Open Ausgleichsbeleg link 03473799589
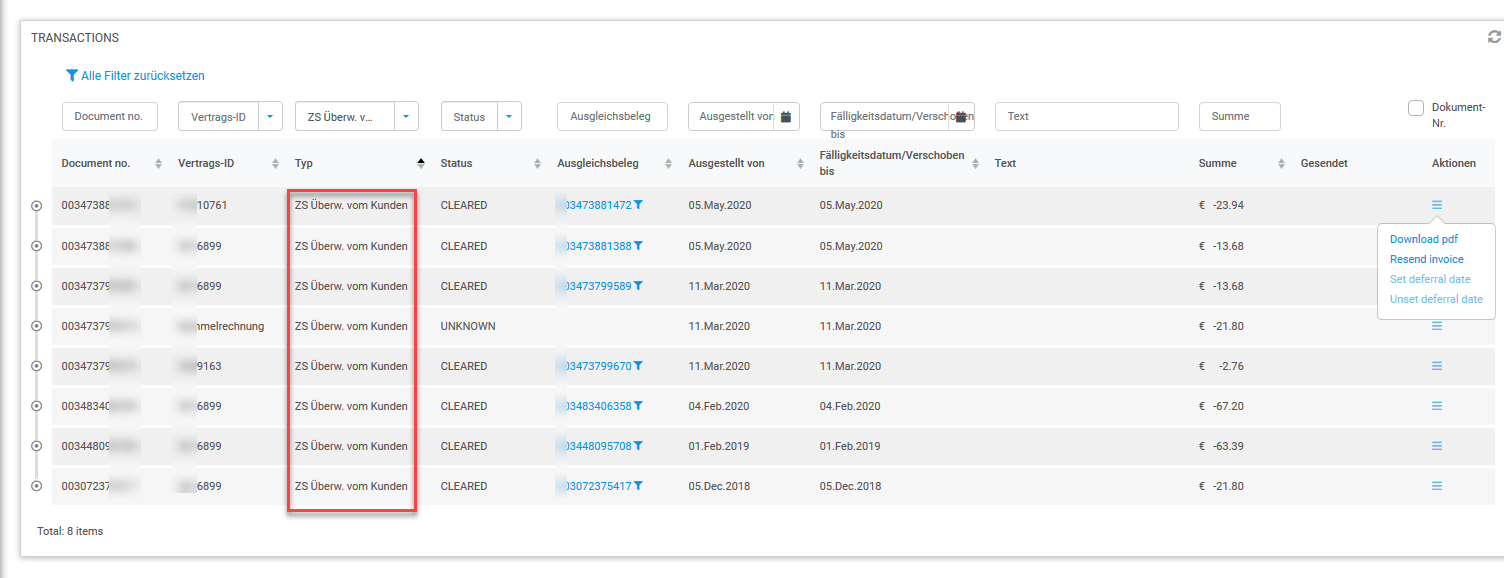1504x578 pixels. pos(597,286)
